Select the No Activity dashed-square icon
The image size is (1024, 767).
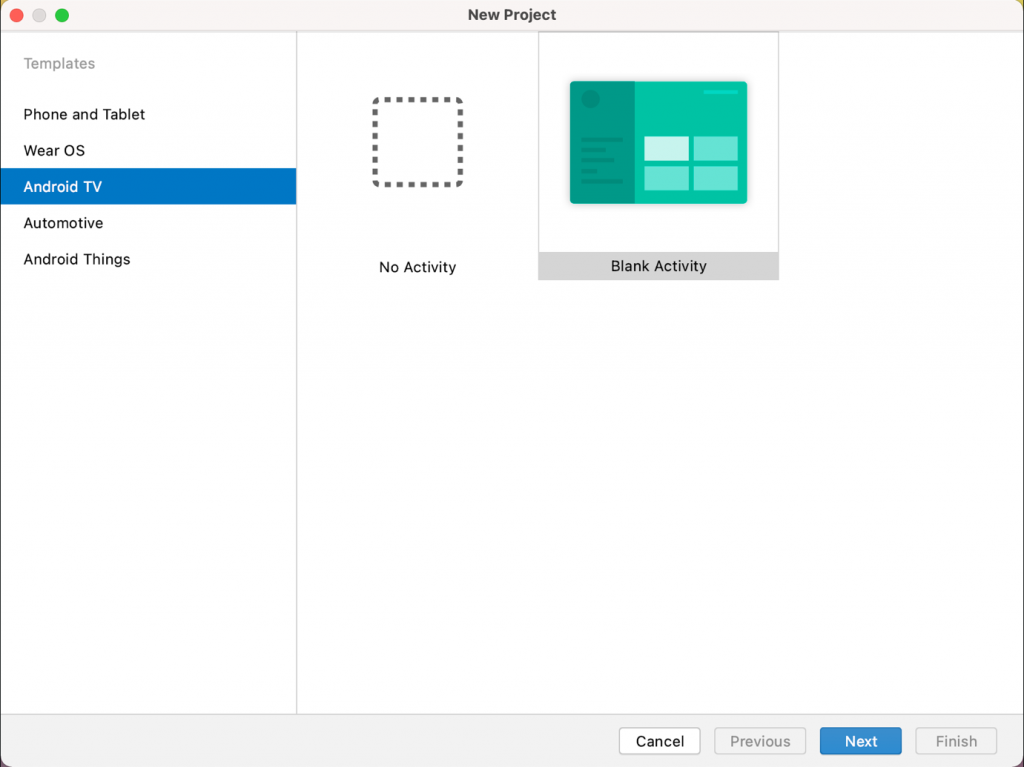pos(418,142)
